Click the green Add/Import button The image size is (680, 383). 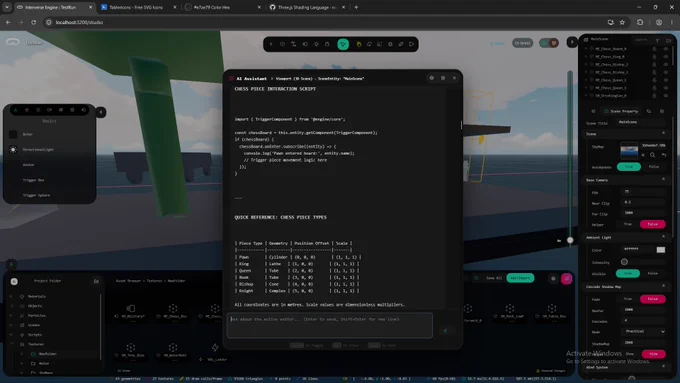tap(520, 278)
